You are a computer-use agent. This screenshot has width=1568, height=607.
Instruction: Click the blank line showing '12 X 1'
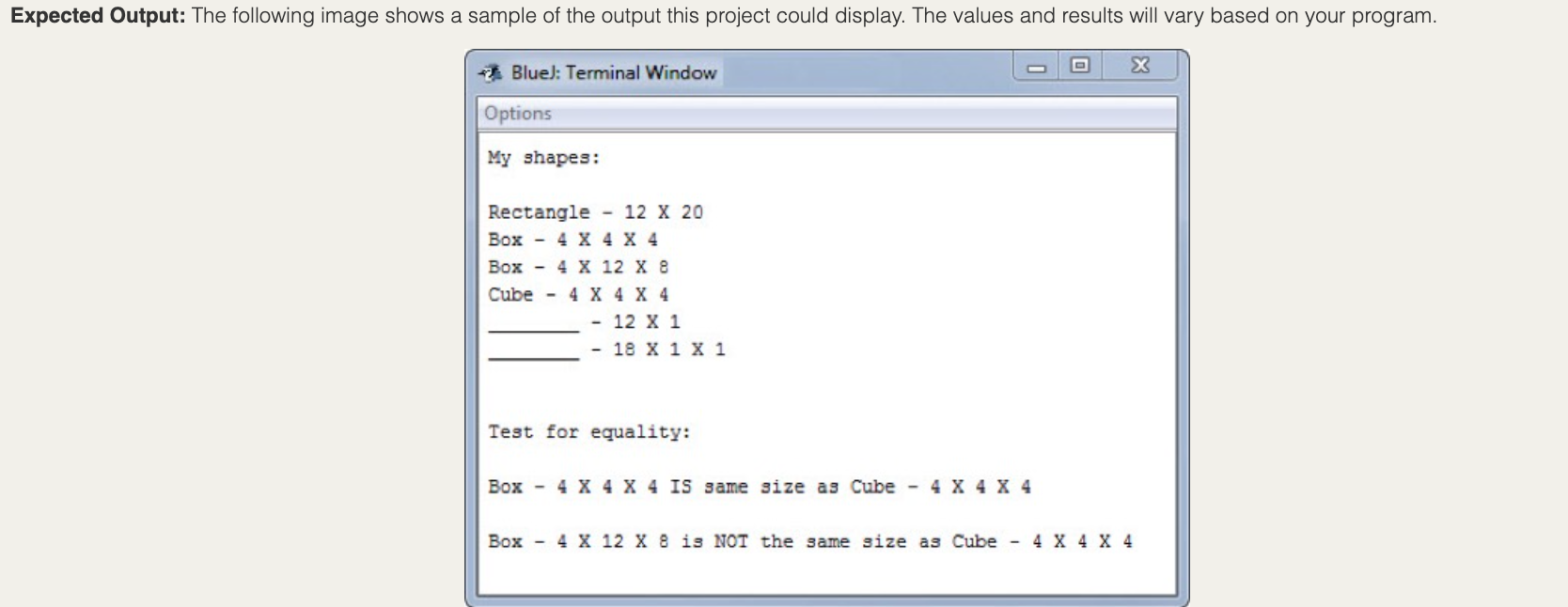click(584, 322)
